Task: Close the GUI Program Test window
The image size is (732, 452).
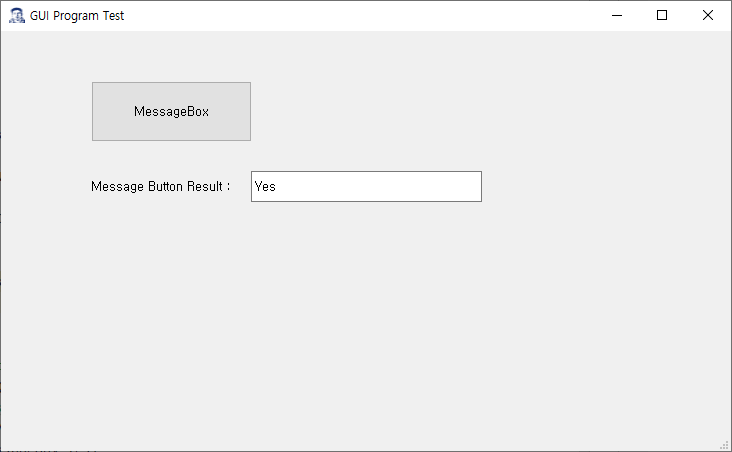Action: pos(708,15)
